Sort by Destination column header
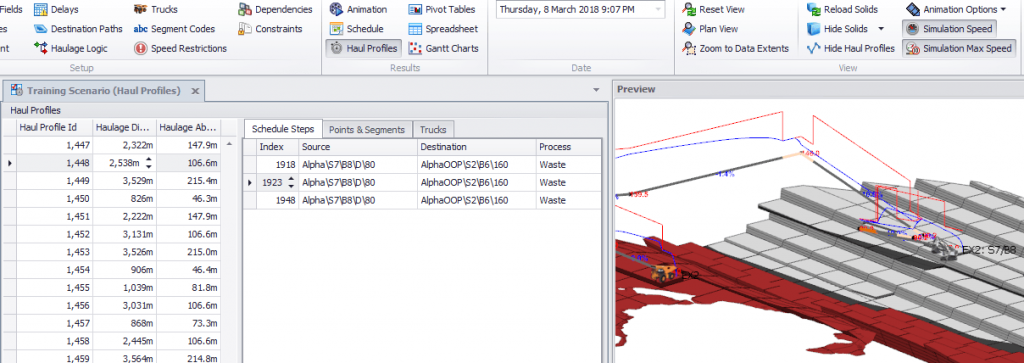 coord(477,147)
